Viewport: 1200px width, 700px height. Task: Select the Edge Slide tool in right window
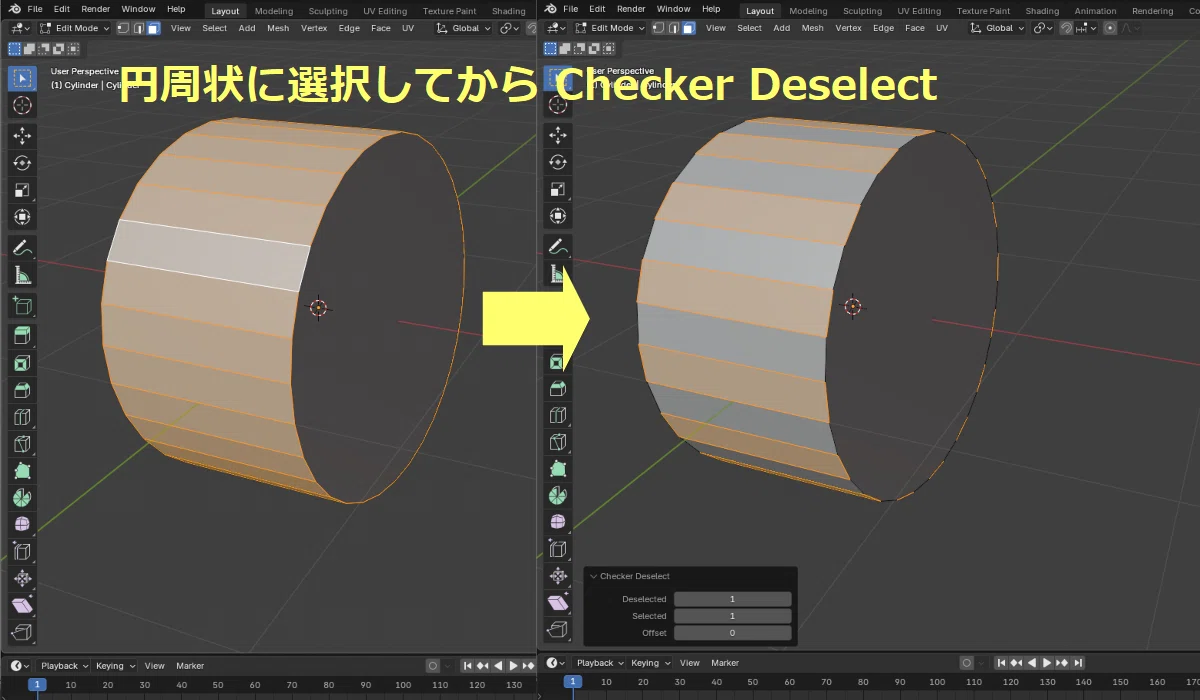[x=558, y=549]
